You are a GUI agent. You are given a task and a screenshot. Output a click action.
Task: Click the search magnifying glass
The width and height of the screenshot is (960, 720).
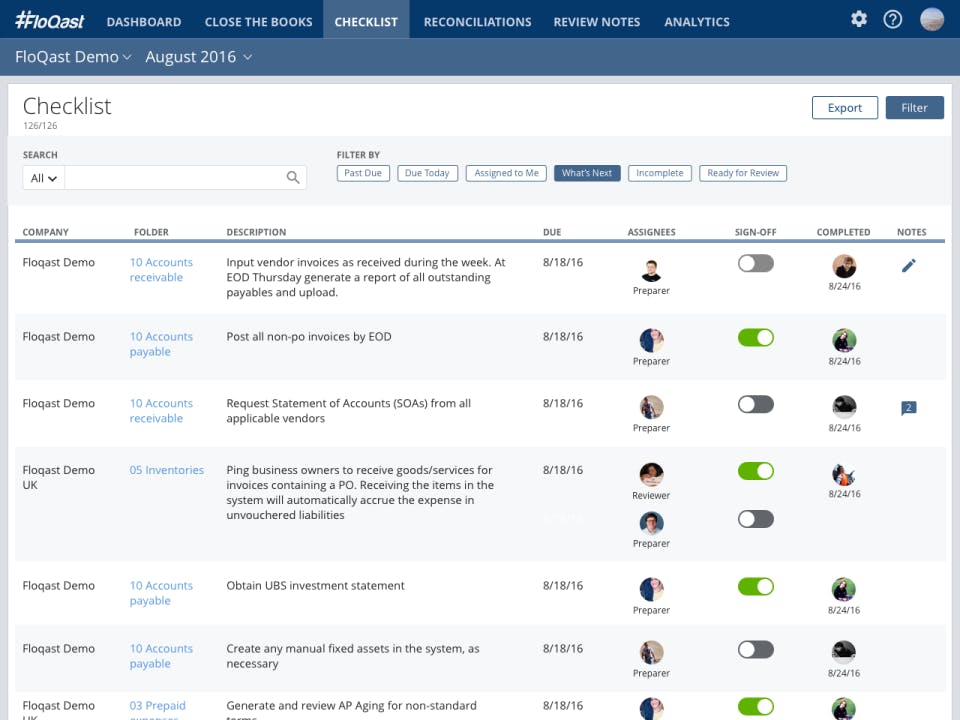tap(293, 176)
